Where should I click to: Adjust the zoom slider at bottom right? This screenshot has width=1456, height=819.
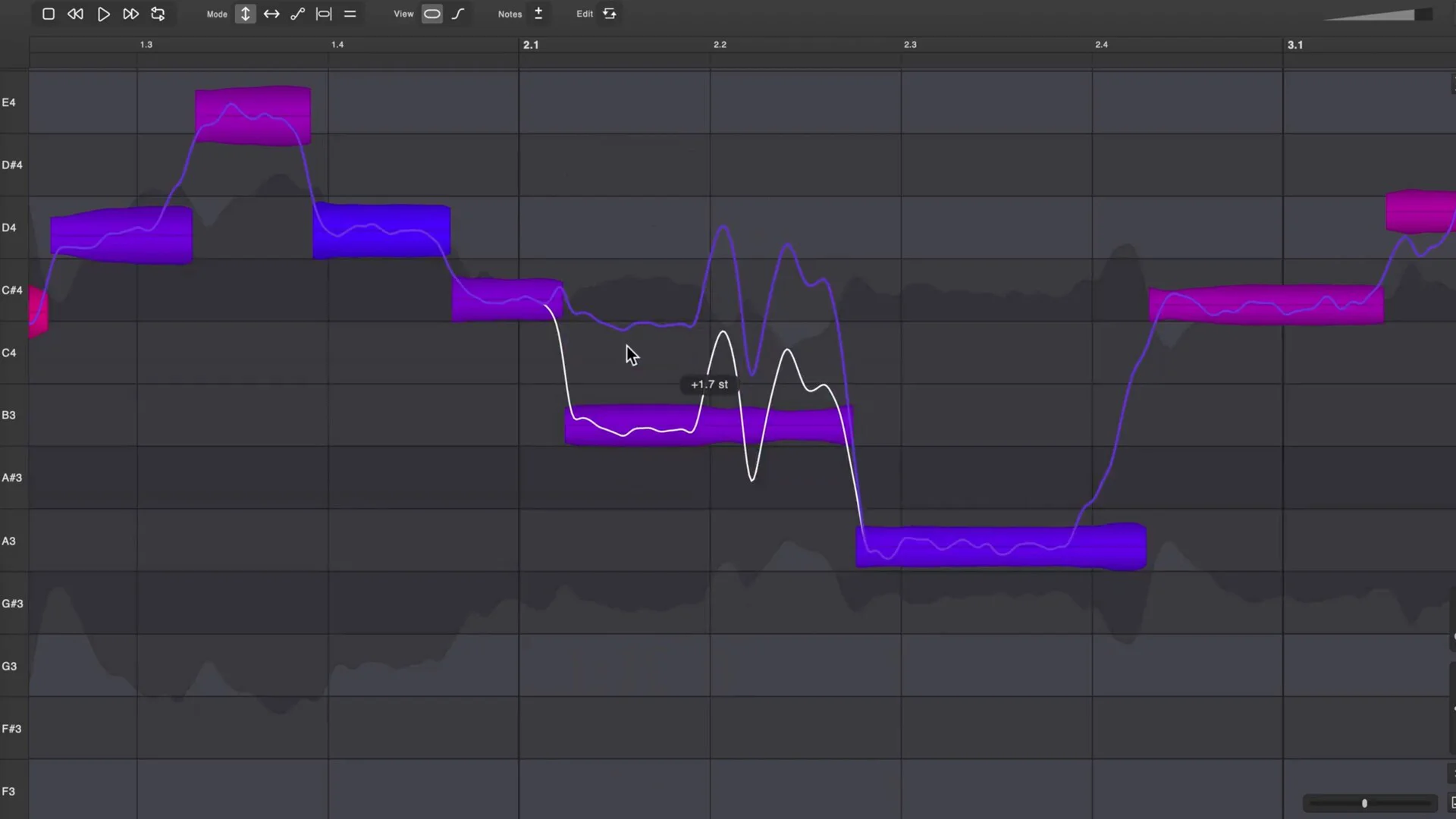[1364, 803]
